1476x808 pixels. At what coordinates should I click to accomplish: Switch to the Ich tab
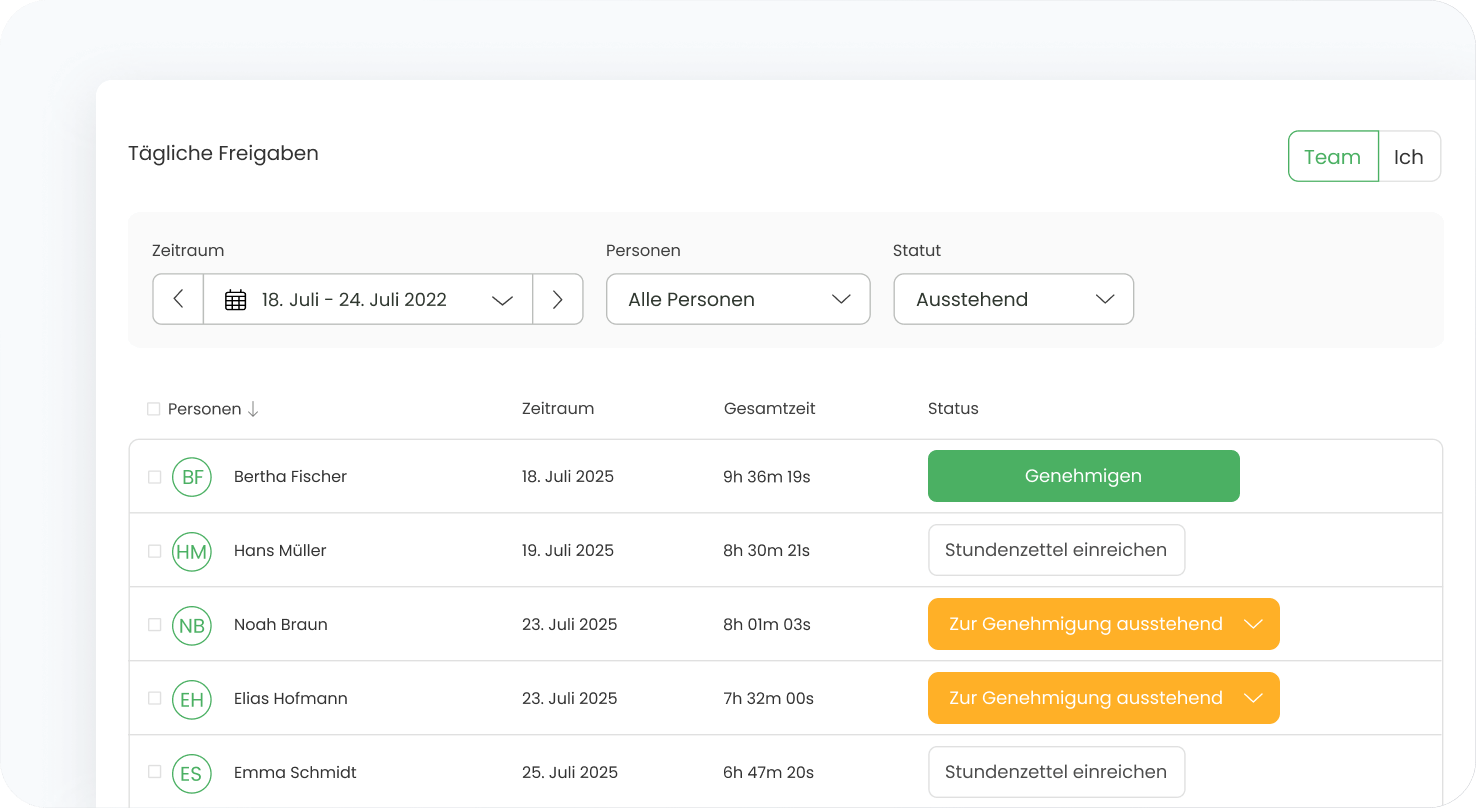pyautogui.click(x=1408, y=157)
